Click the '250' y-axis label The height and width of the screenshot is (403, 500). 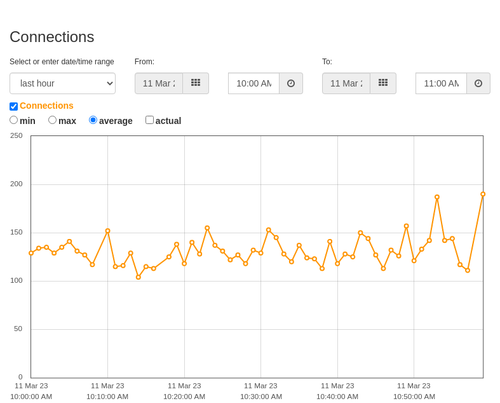[x=16, y=136]
